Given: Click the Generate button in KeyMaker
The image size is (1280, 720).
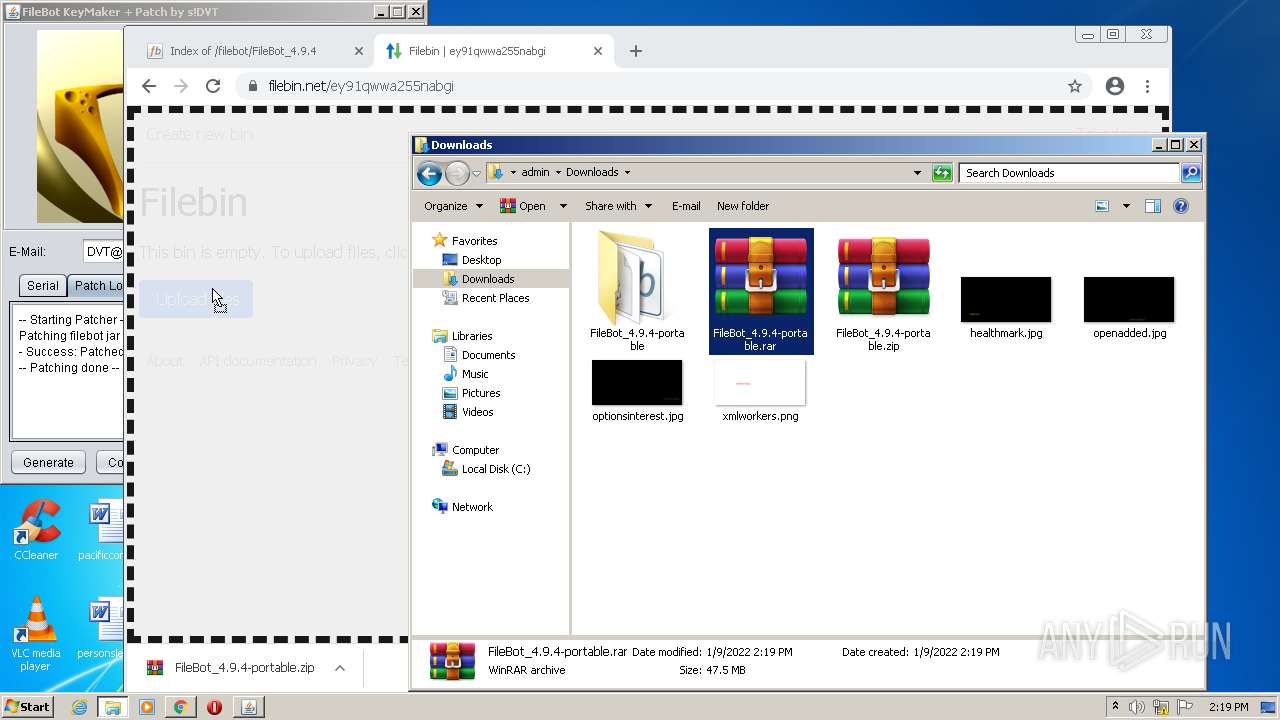Looking at the screenshot, I should (48, 462).
